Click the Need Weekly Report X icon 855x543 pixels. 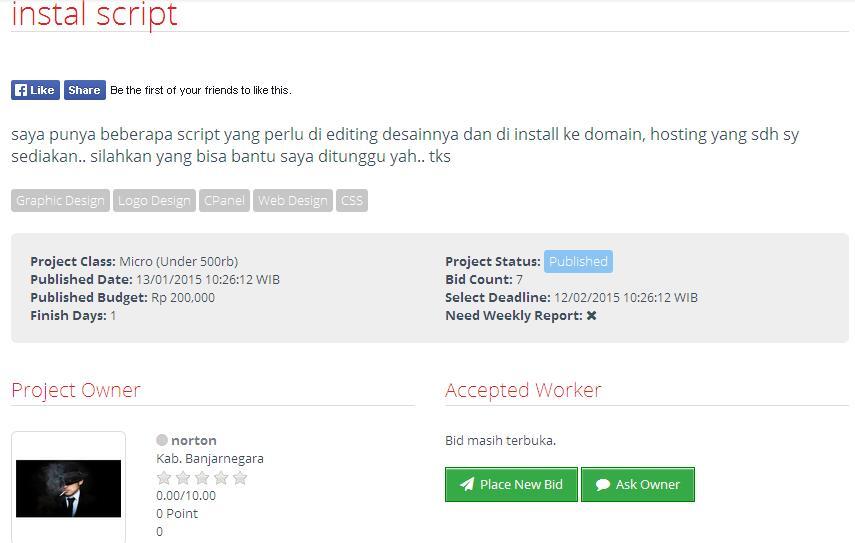click(592, 316)
